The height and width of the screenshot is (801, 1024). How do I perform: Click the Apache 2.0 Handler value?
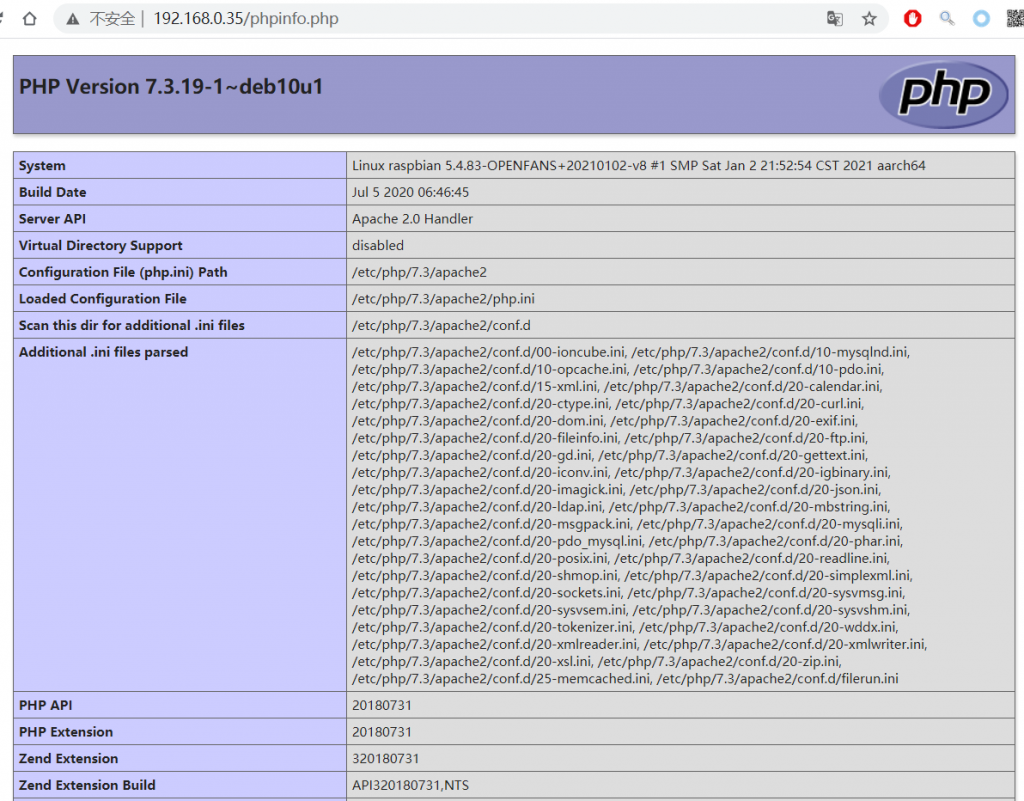(x=412, y=219)
